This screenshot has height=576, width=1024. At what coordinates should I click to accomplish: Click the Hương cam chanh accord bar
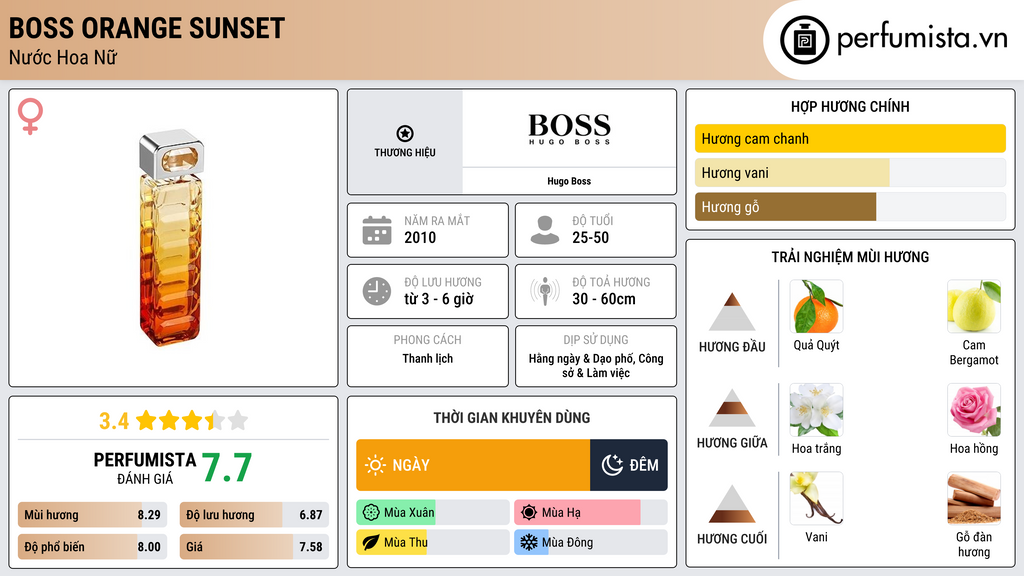850,139
